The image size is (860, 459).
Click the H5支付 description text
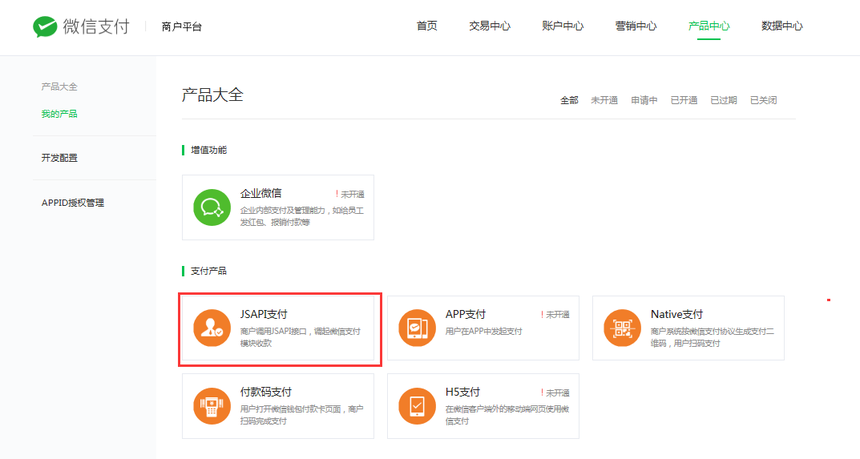click(x=507, y=415)
